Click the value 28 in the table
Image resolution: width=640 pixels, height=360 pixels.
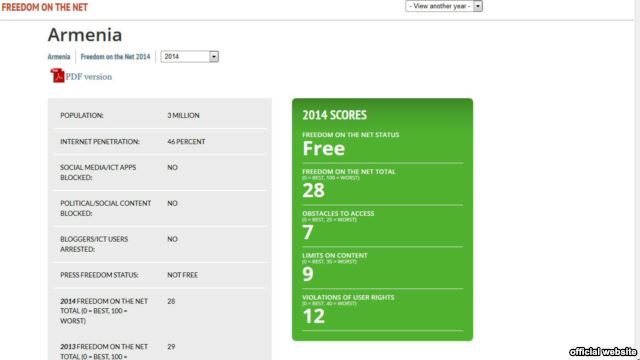click(x=171, y=301)
